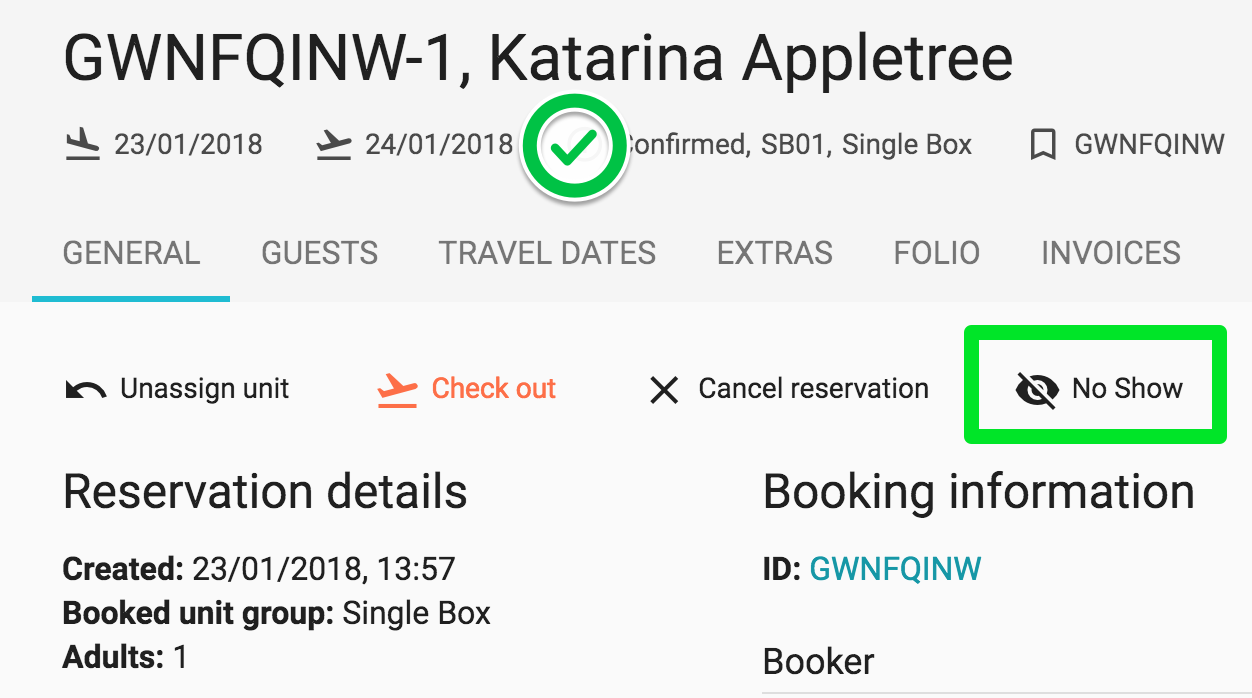Click the crossed-out eye No Show icon
The image size is (1252, 698).
click(1036, 389)
